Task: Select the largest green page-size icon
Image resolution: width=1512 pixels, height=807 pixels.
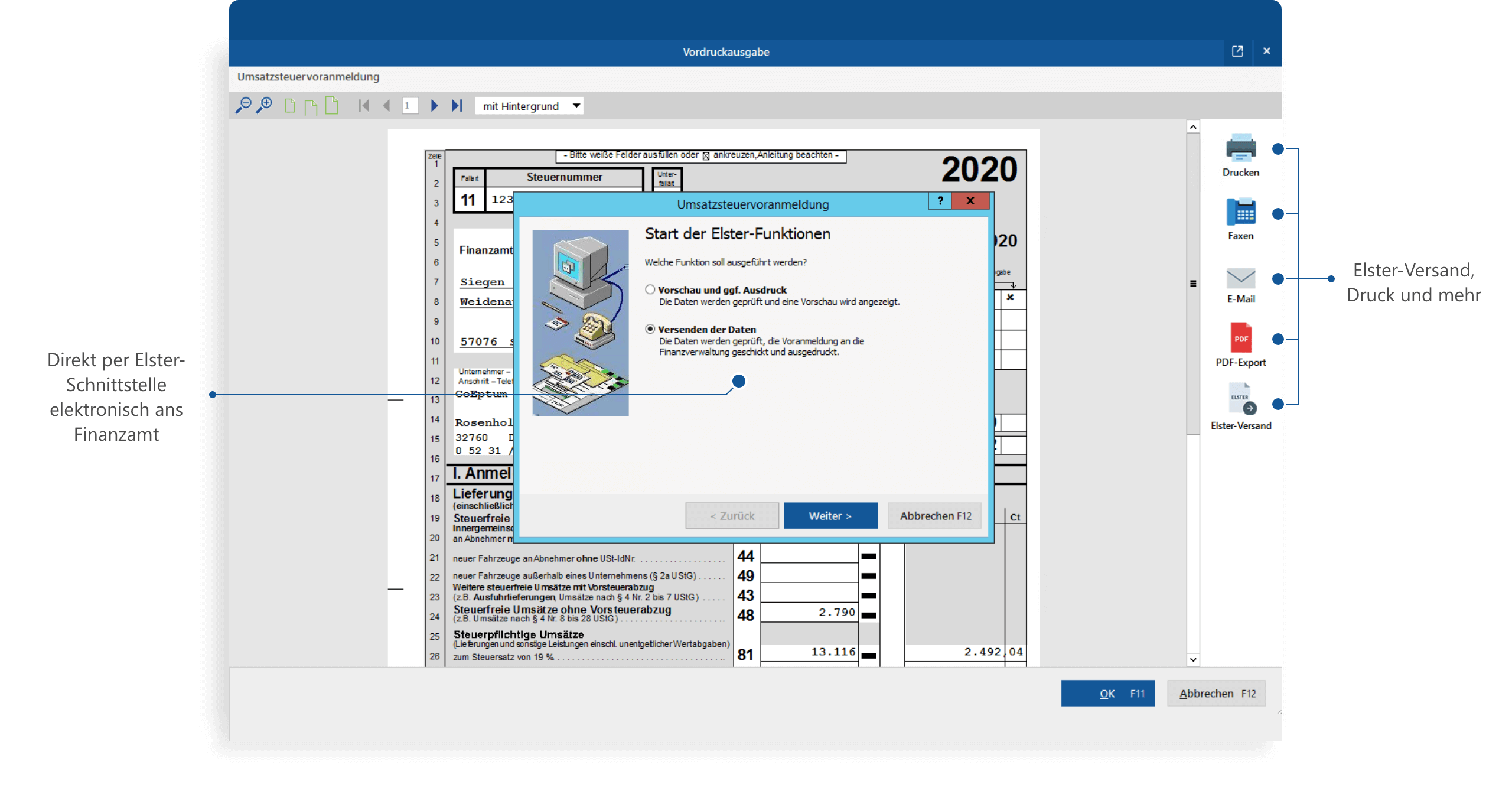Action: click(332, 105)
